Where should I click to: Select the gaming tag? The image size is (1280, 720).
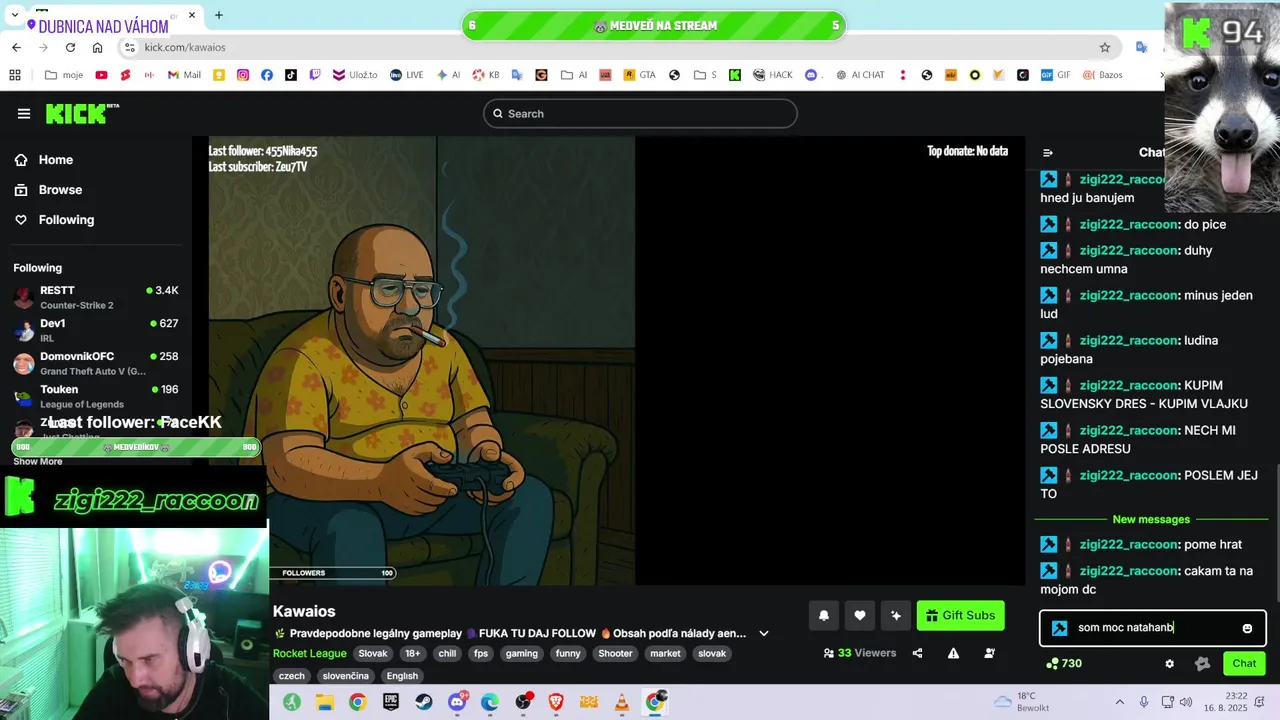tap(521, 653)
